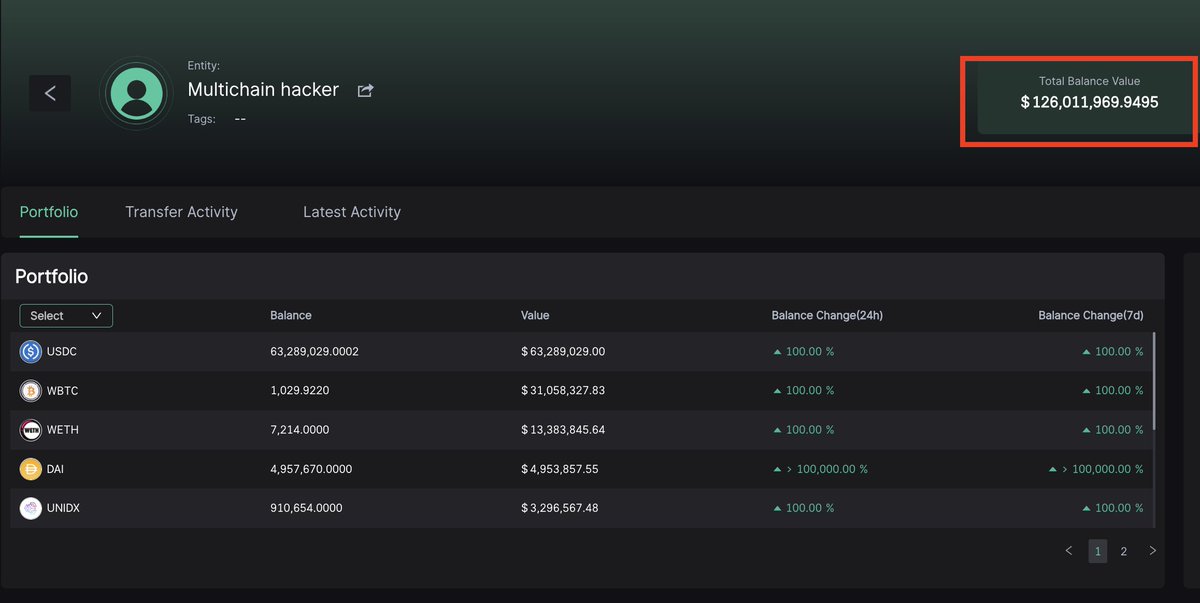This screenshot has width=1200, height=603.
Task: Click the Value column header
Action: tap(535, 315)
